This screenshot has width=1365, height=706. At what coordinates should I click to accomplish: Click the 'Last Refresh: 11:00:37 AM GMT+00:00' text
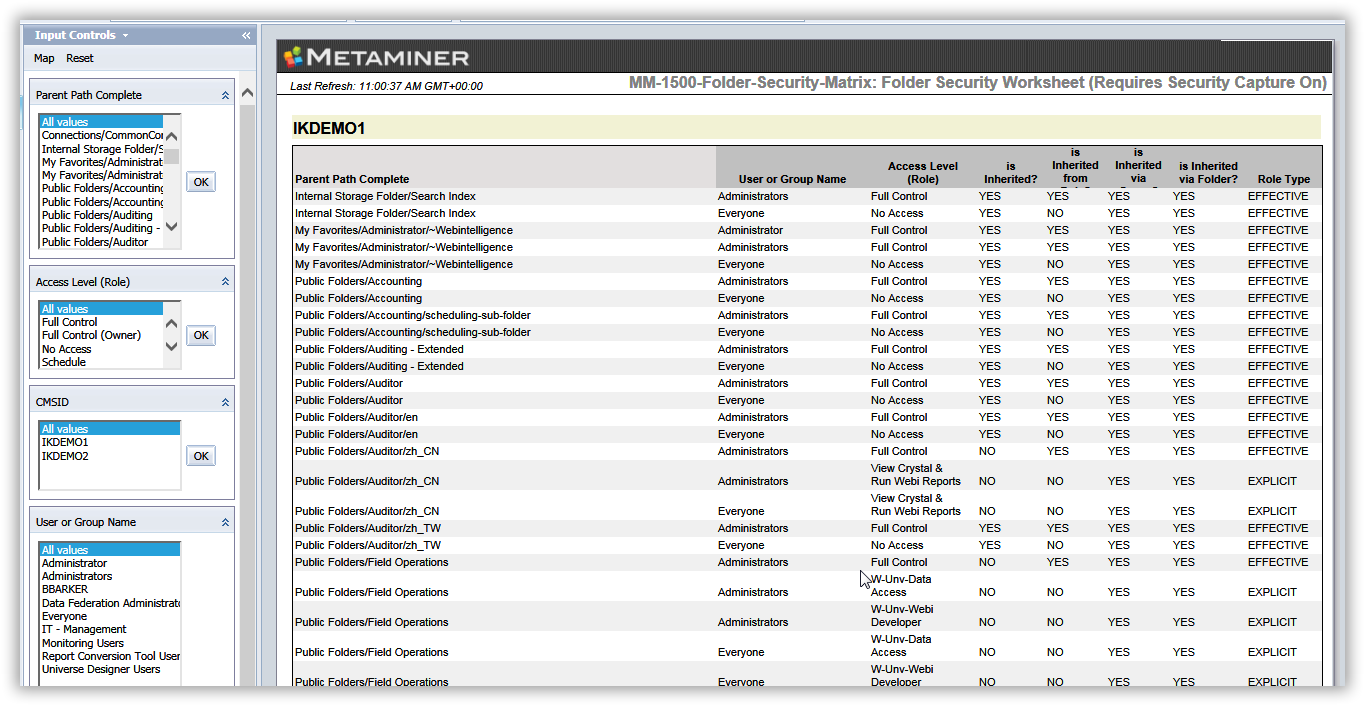(x=386, y=86)
